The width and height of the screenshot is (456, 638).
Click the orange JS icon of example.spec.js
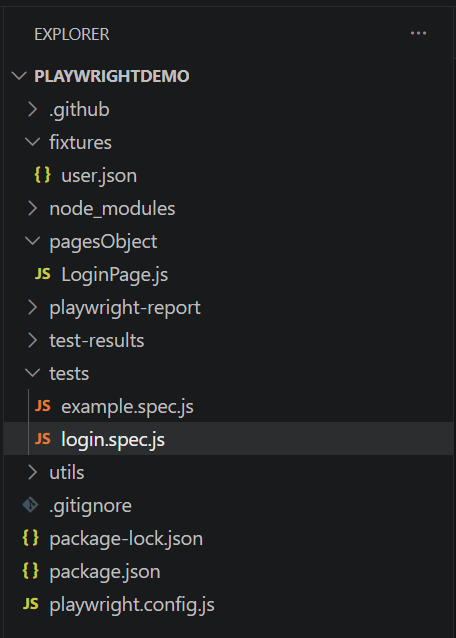[42, 406]
